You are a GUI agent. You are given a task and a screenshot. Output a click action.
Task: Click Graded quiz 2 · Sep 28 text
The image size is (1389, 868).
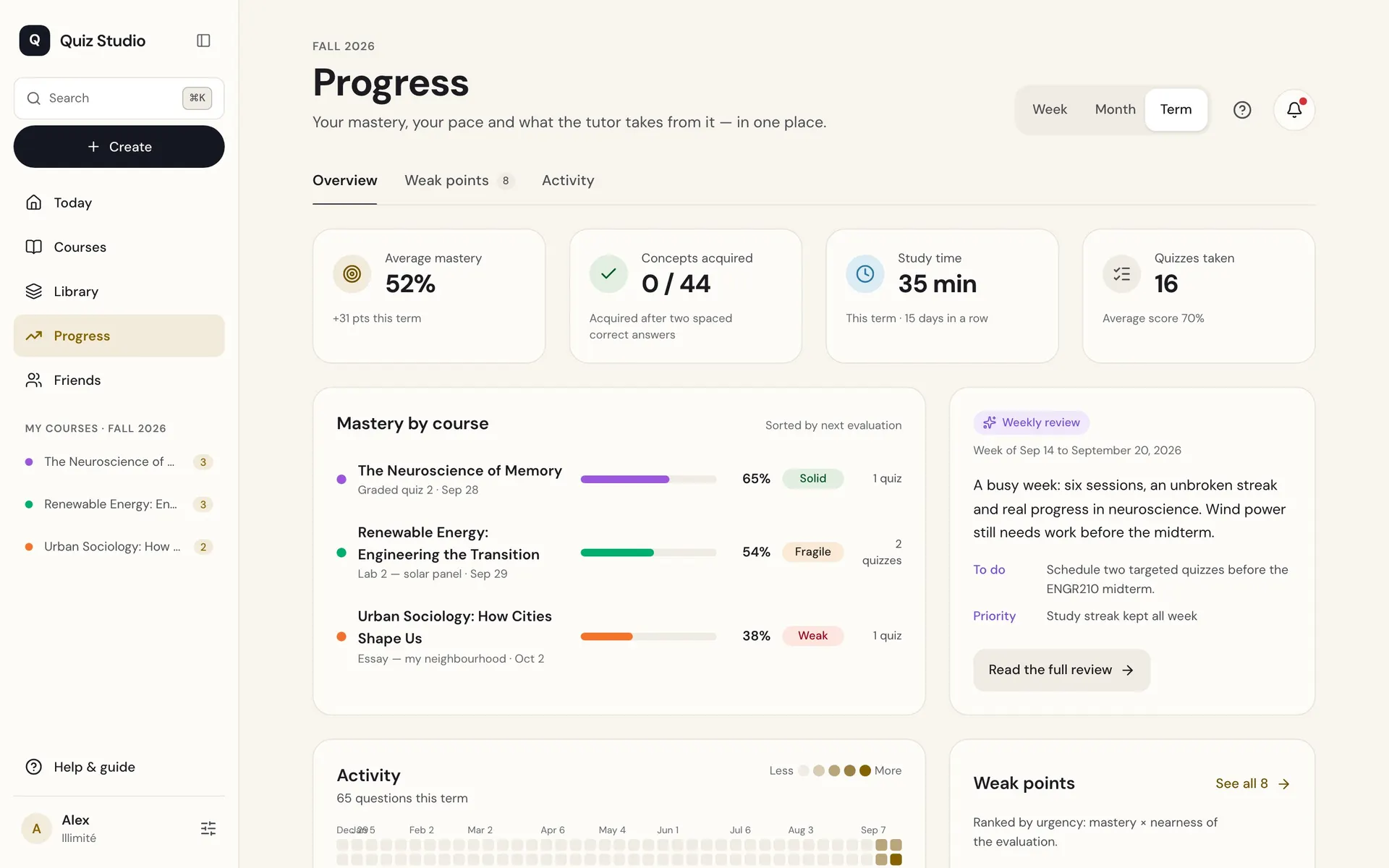(418, 490)
